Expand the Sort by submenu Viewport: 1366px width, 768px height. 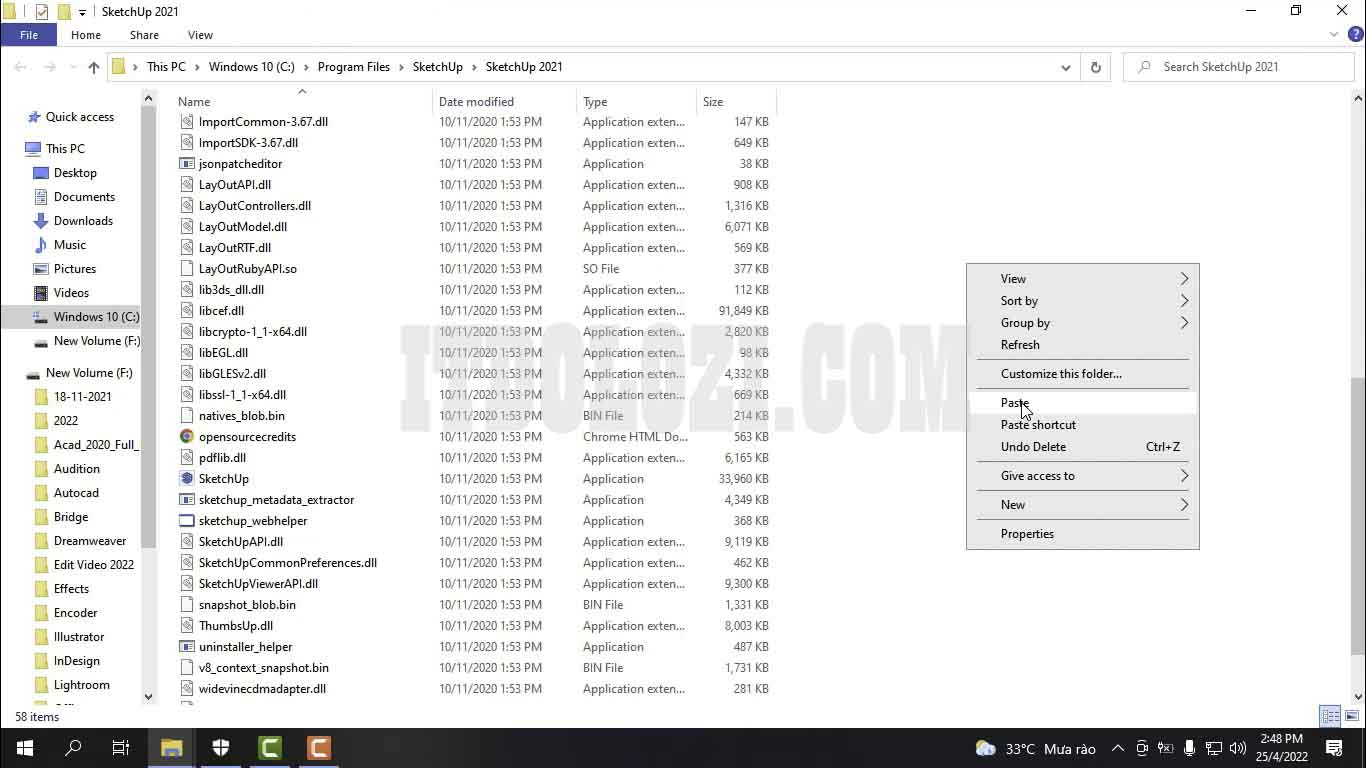(1019, 300)
